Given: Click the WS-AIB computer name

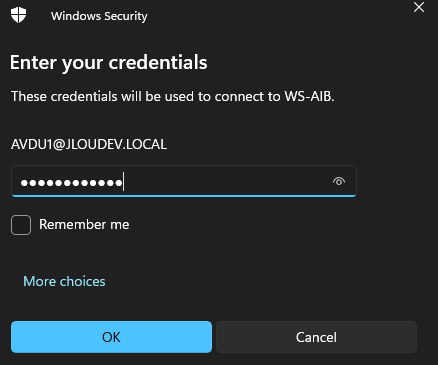Looking at the screenshot, I should [309, 96].
